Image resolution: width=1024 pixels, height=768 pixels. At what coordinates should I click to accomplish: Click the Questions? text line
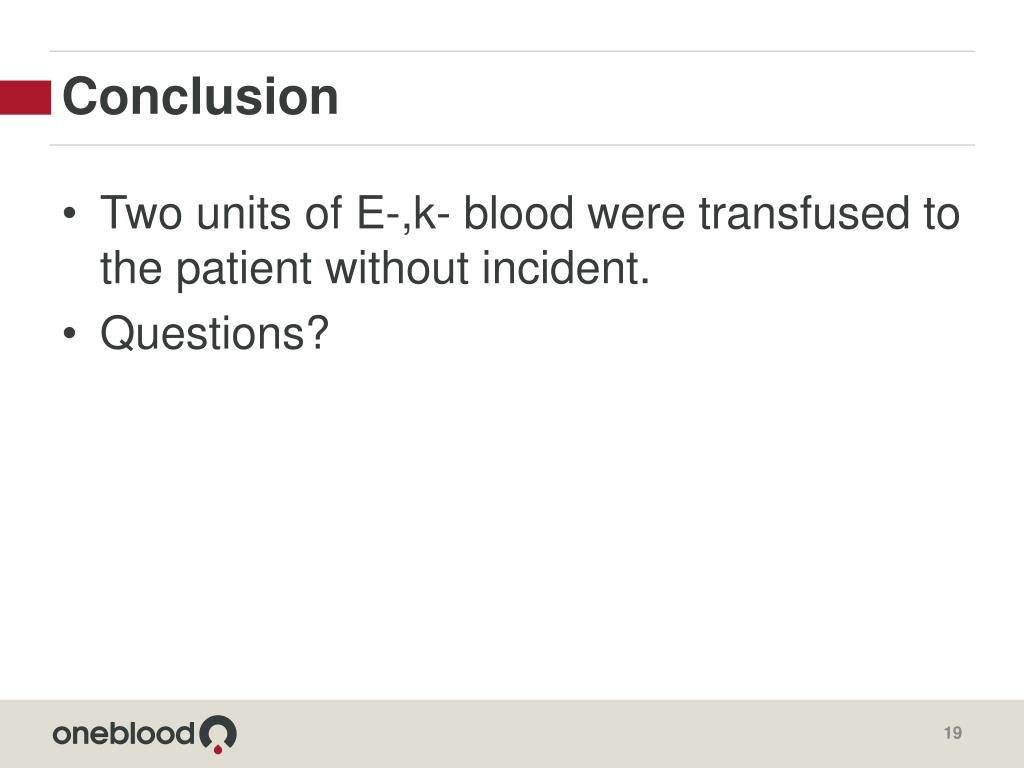214,334
